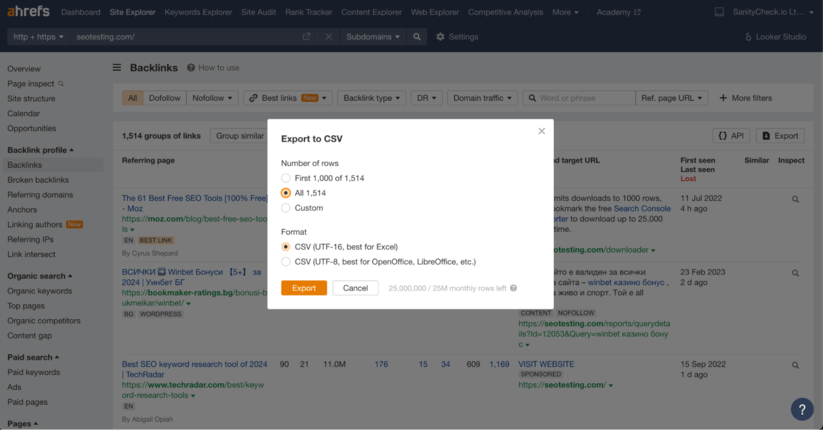Close the Export to CSV dialog
Image resolution: width=823 pixels, height=430 pixels.
tap(542, 131)
